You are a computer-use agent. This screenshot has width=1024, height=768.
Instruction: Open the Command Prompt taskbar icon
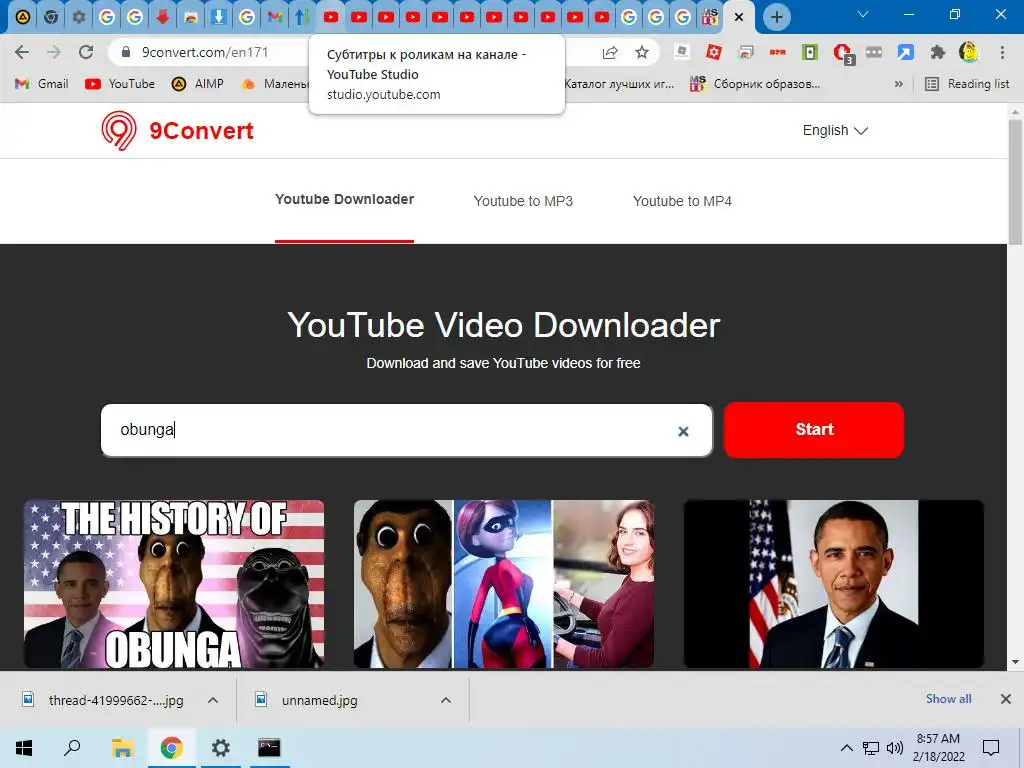click(x=269, y=748)
